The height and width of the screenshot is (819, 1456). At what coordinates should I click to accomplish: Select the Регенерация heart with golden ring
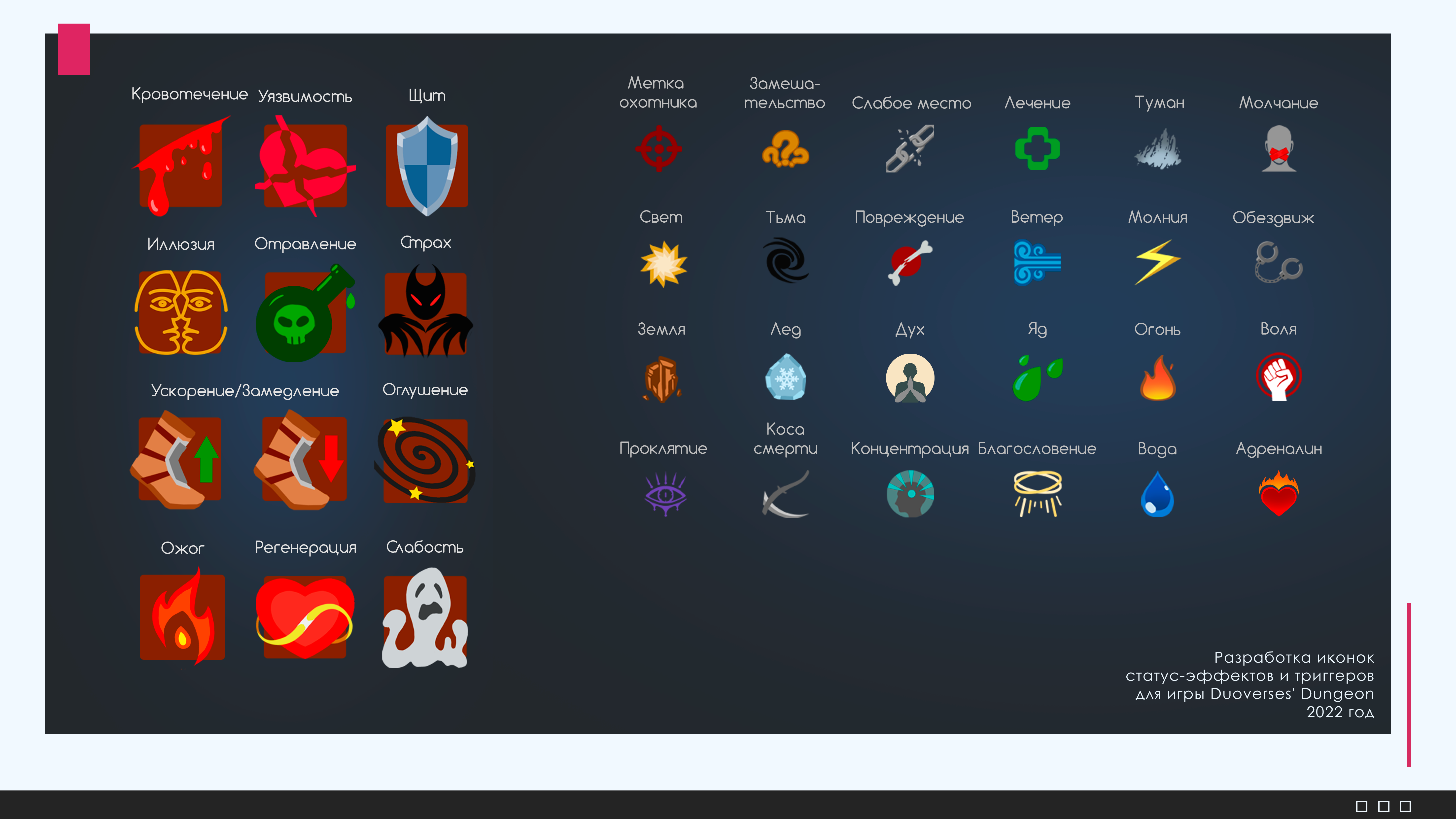tap(305, 618)
